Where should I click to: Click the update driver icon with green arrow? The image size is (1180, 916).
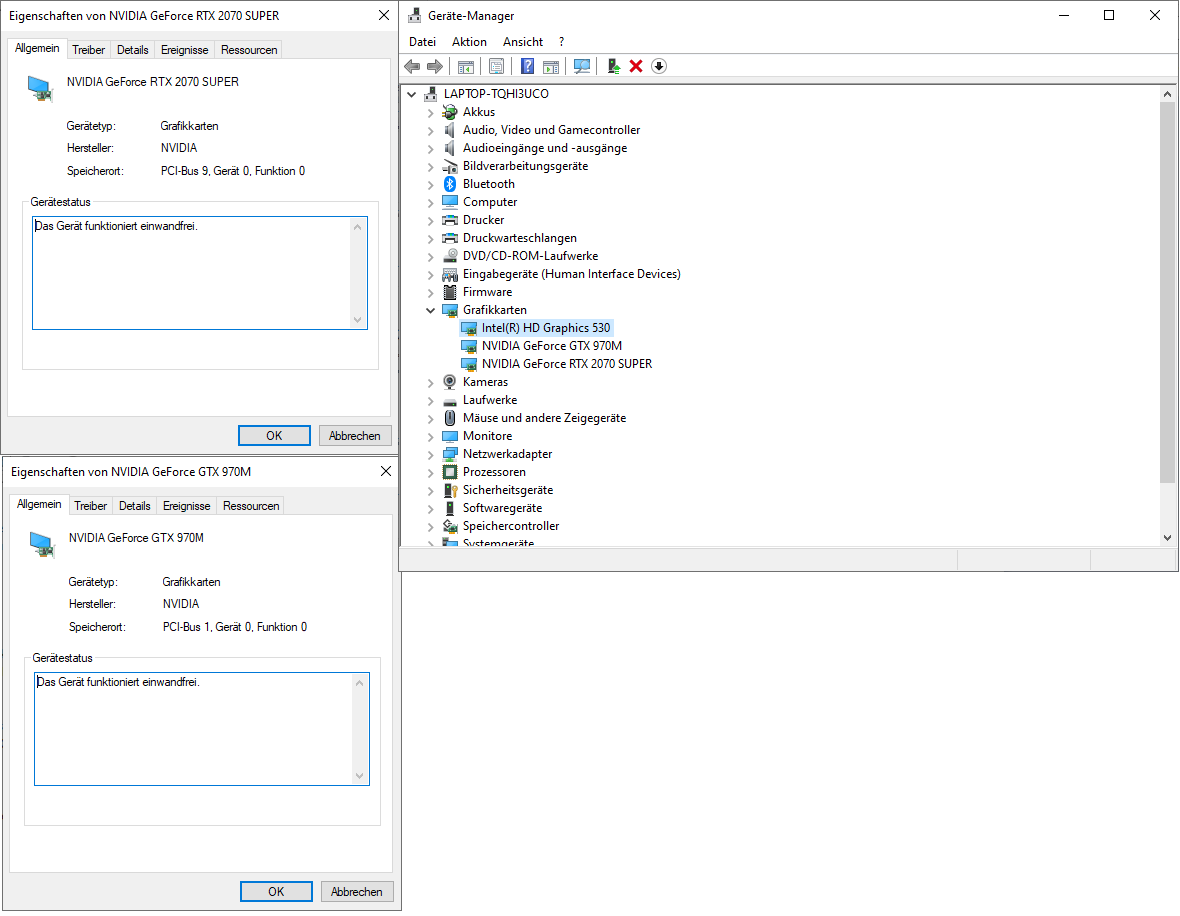point(613,66)
